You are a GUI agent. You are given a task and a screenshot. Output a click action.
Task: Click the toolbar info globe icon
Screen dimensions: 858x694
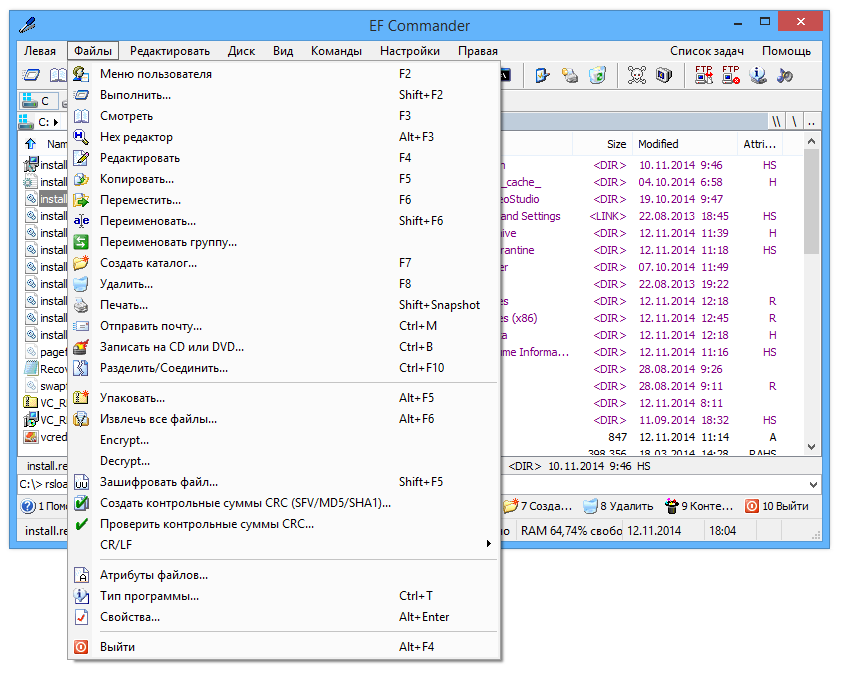coord(758,75)
